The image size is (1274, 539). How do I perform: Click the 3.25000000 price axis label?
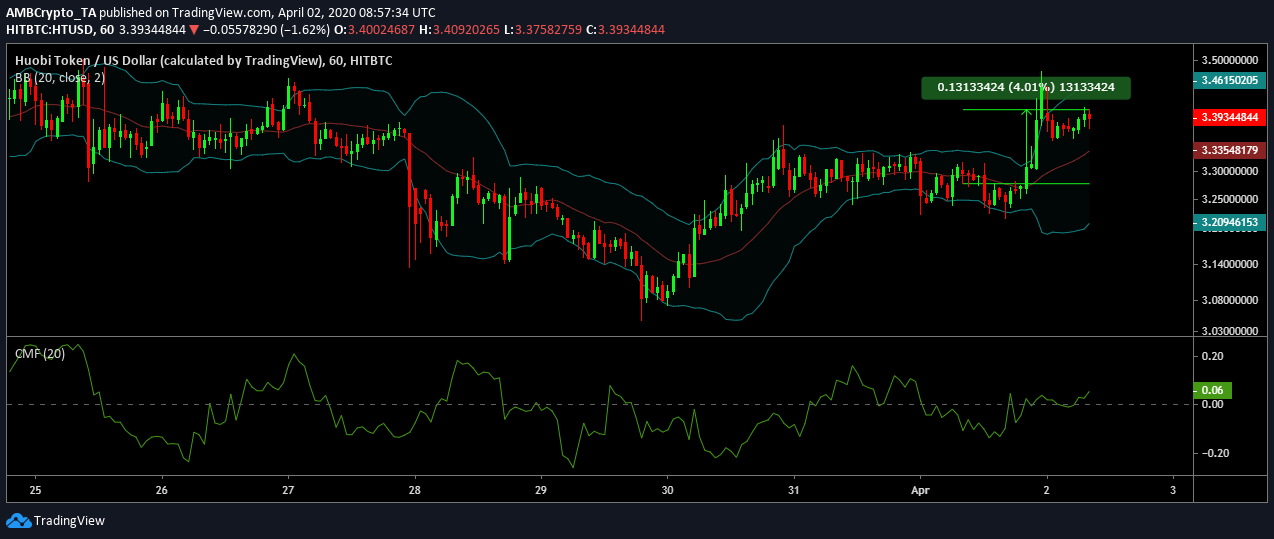click(x=1232, y=199)
